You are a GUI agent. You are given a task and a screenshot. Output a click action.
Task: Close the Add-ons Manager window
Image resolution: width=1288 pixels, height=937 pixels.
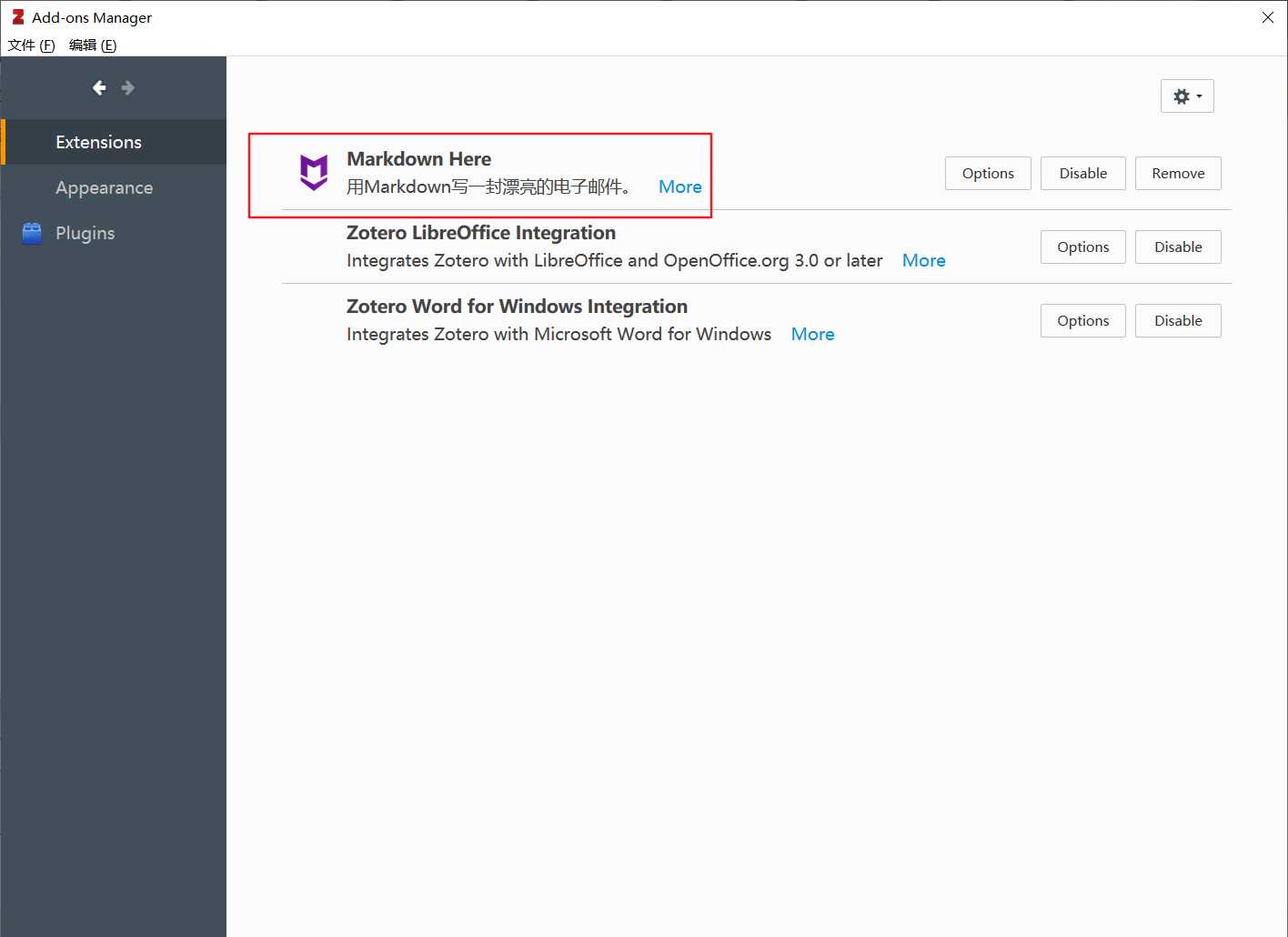click(1267, 17)
